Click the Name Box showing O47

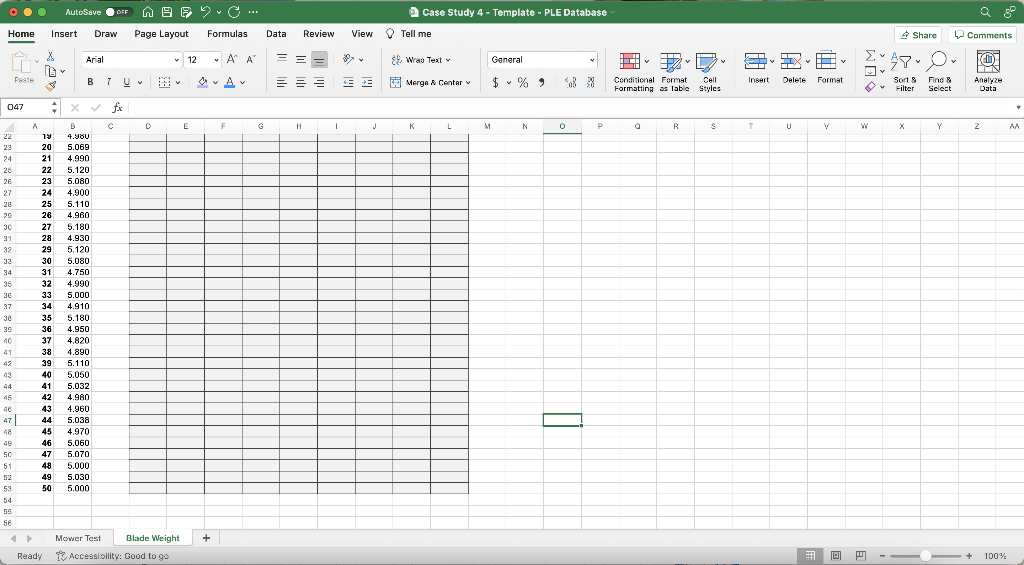(x=25, y=108)
